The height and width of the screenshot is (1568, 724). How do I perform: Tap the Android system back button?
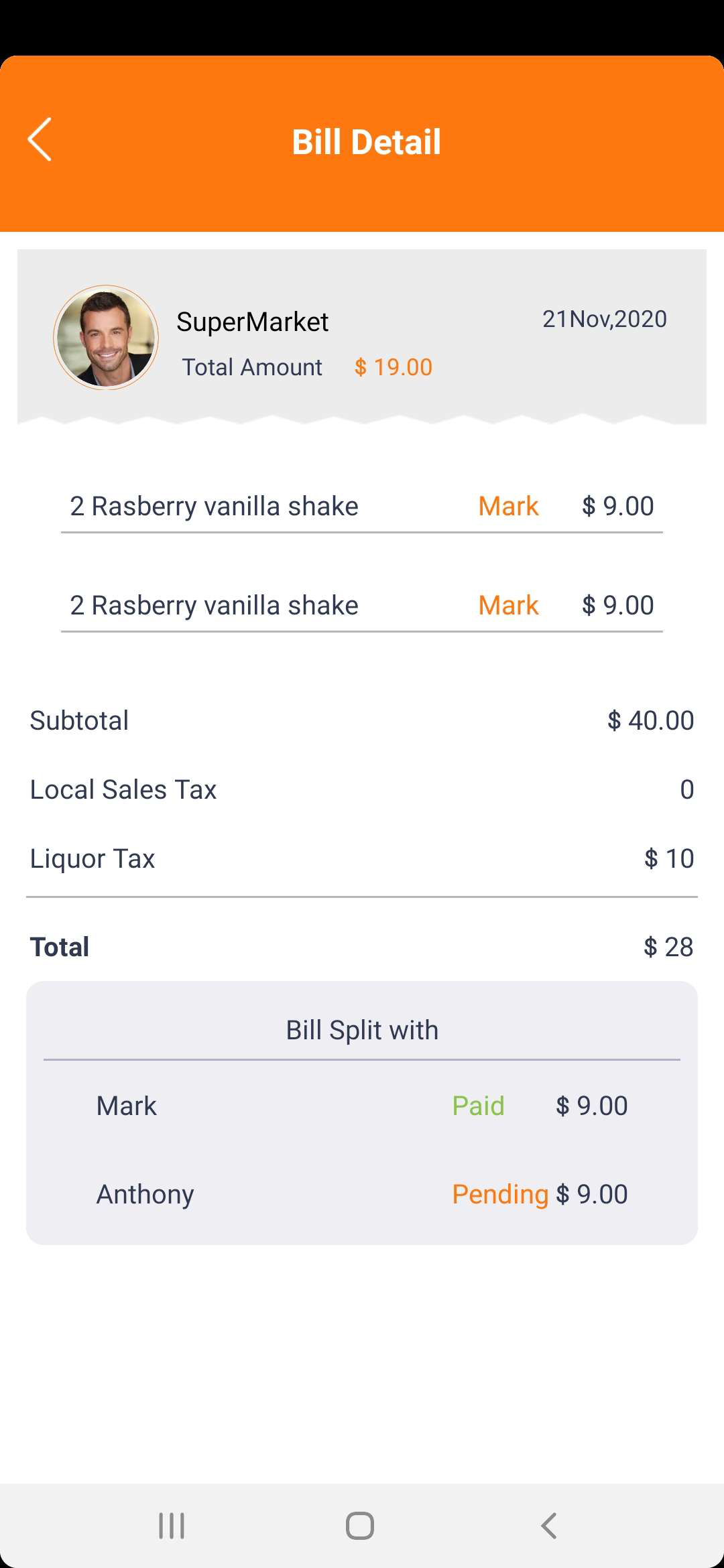pyautogui.click(x=548, y=1526)
